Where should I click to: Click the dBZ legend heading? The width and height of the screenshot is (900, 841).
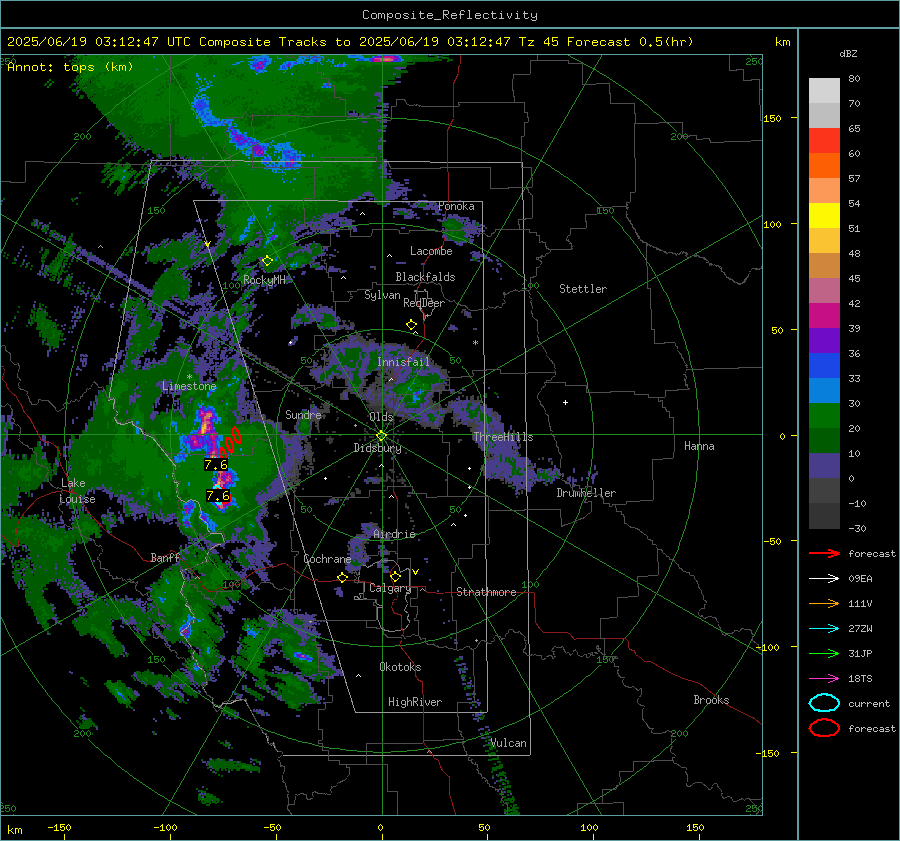pos(848,54)
